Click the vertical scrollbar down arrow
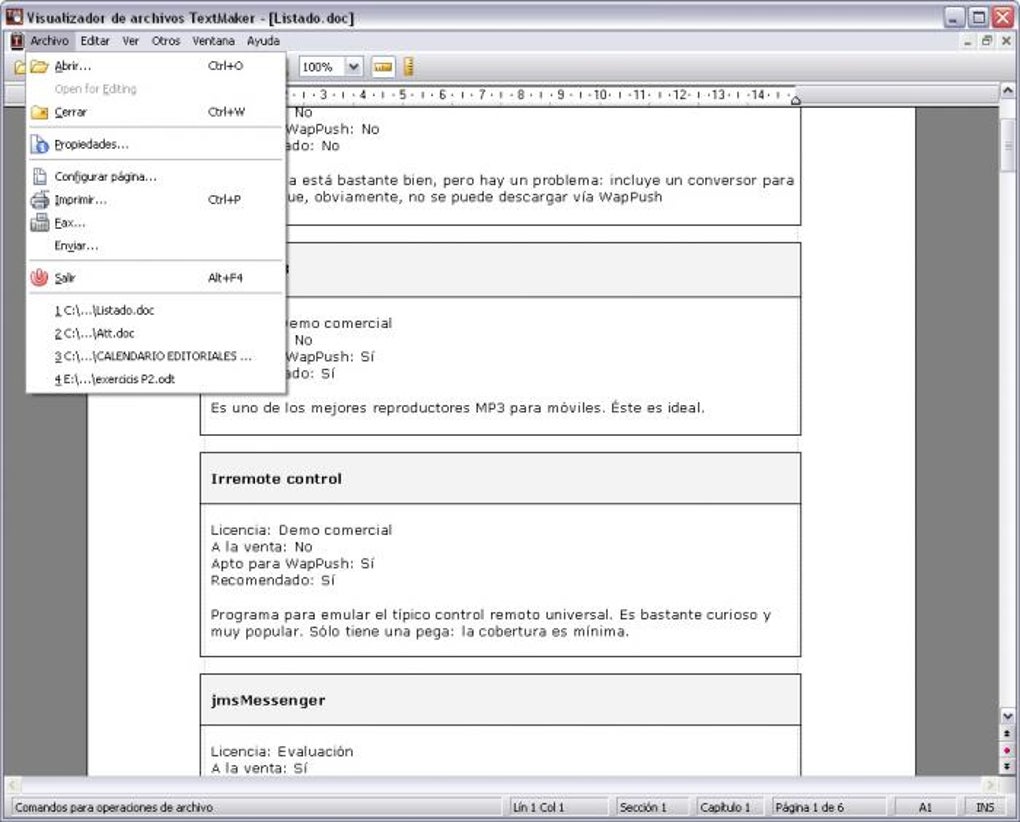This screenshot has height=822, width=1020. click(x=1007, y=717)
